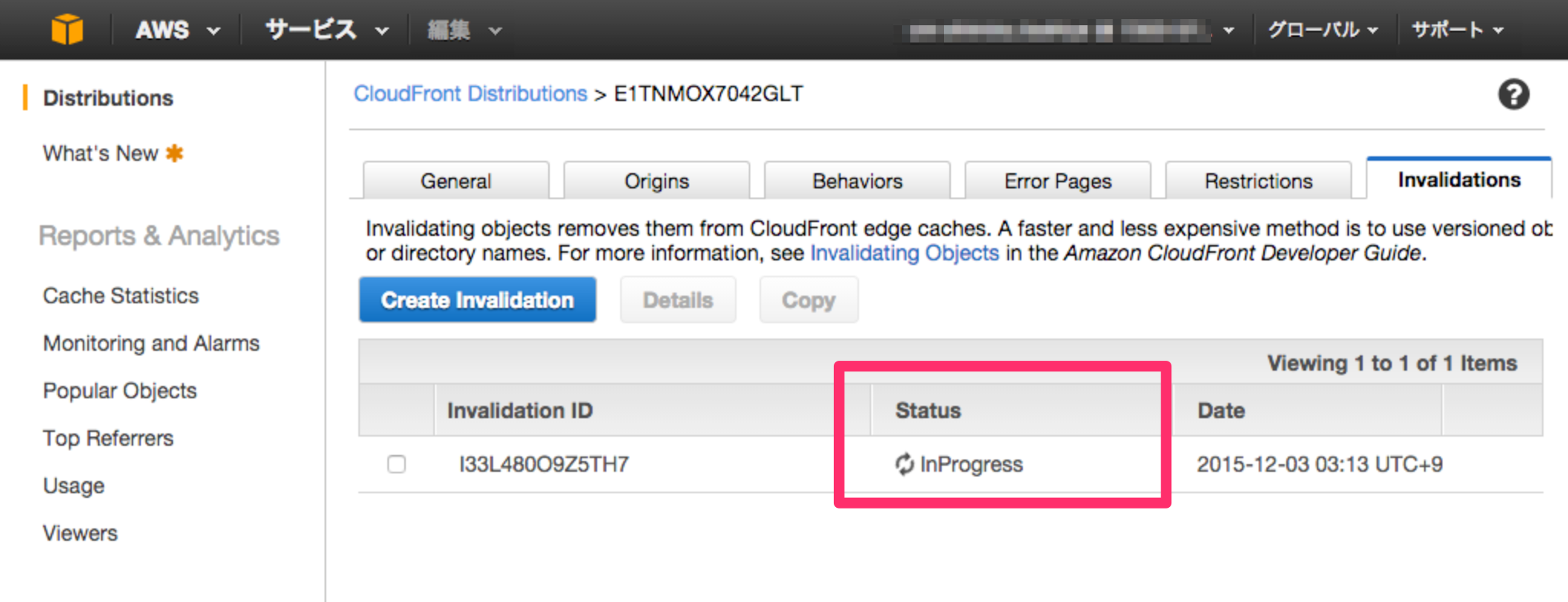Click the What's New asterisk icon
This screenshot has width=1568, height=602.
[x=175, y=153]
